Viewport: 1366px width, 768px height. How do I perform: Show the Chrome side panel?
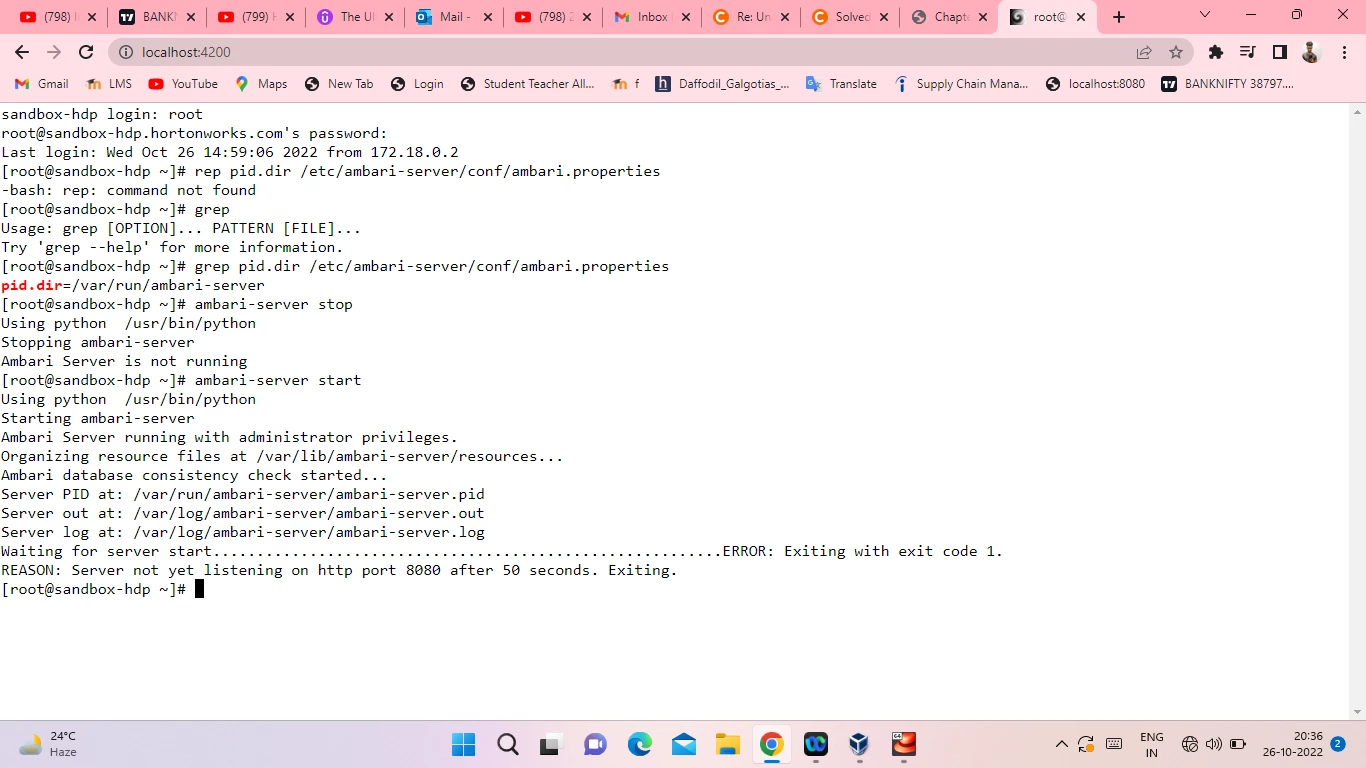tap(1280, 52)
